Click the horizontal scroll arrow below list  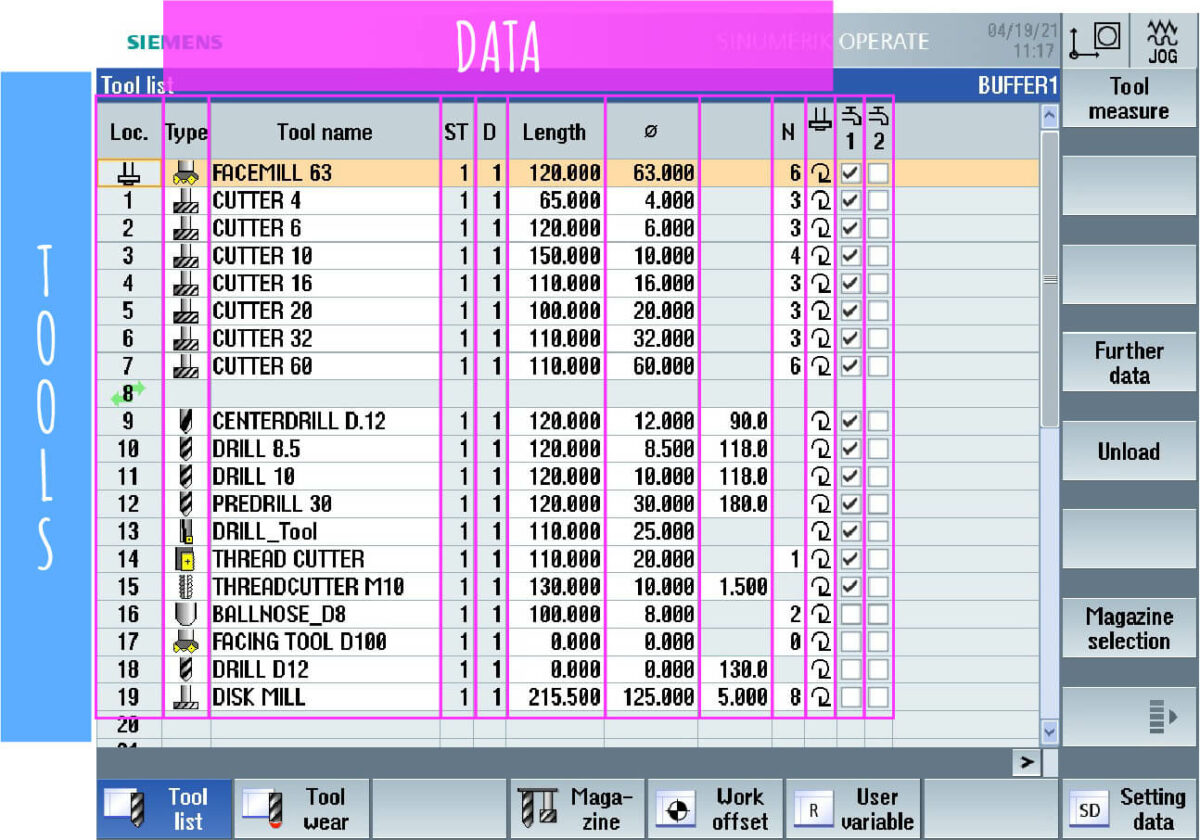(x=1026, y=762)
